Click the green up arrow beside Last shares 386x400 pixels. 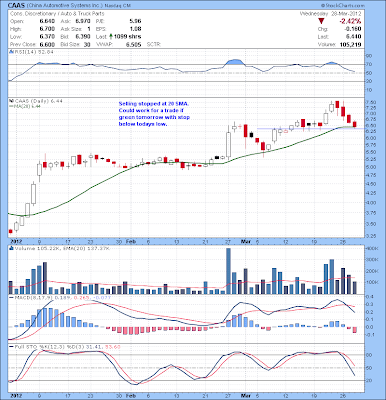click(110, 36)
